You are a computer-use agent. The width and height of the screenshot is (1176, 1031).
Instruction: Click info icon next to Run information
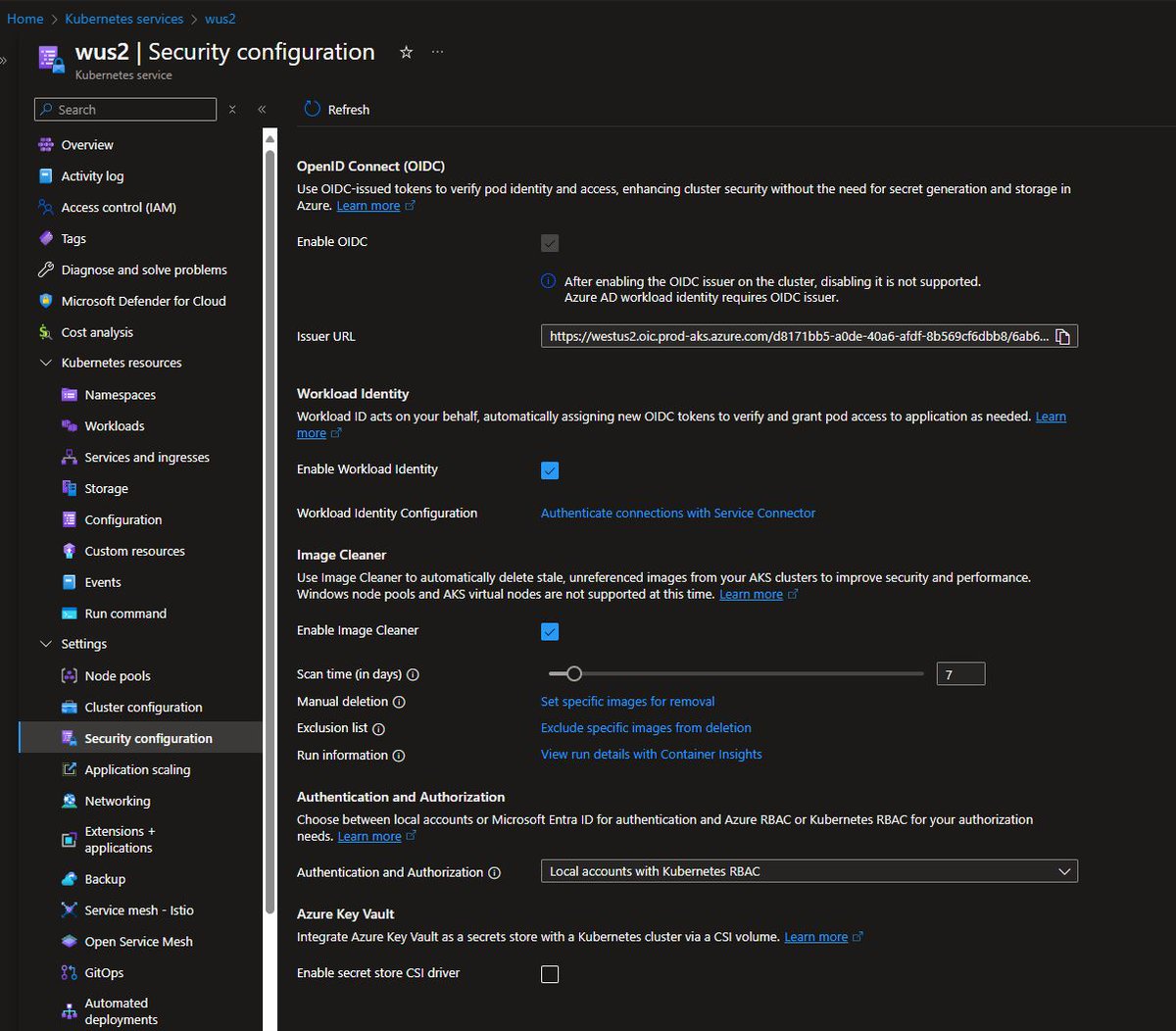click(399, 756)
